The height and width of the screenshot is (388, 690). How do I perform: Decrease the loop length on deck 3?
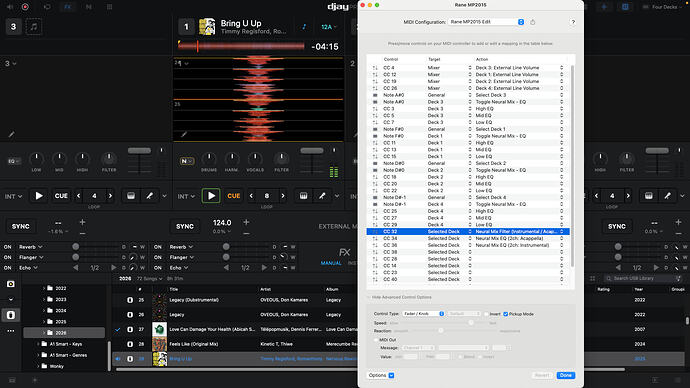(79, 196)
